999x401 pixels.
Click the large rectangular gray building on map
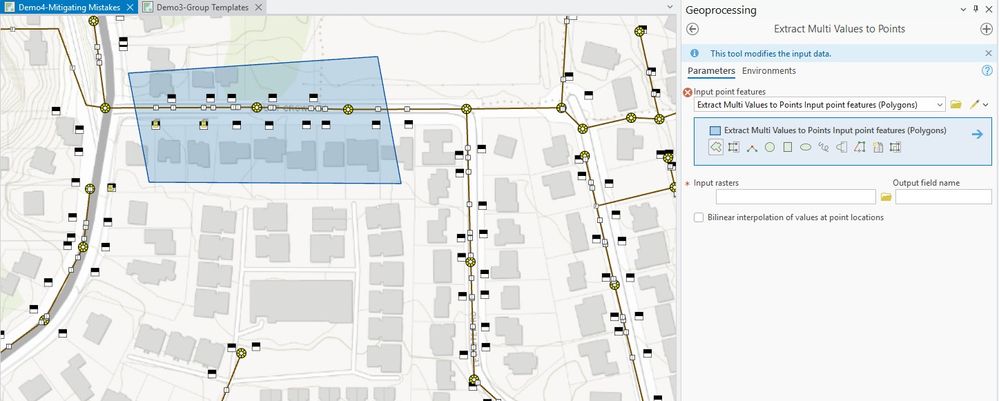[x=301, y=301]
